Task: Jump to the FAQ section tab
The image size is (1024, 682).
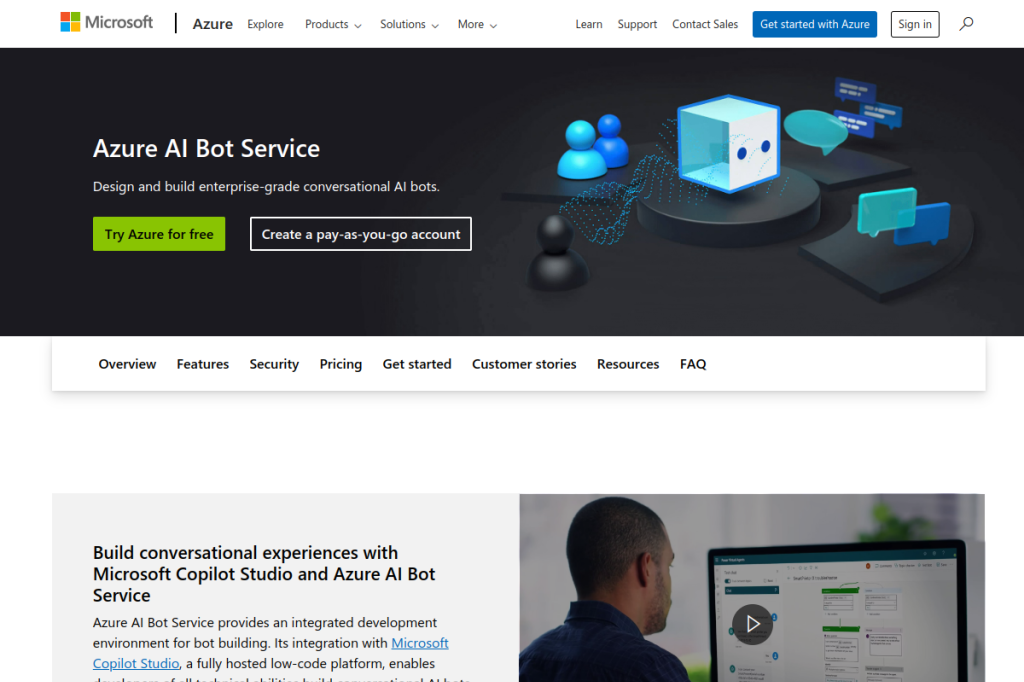Action: coord(693,364)
